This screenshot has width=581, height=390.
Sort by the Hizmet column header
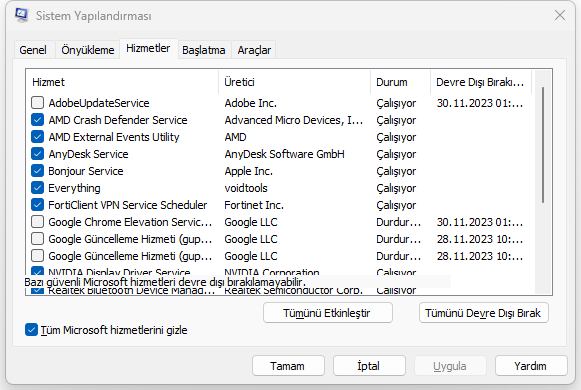pyautogui.click(x=122, y=82)
